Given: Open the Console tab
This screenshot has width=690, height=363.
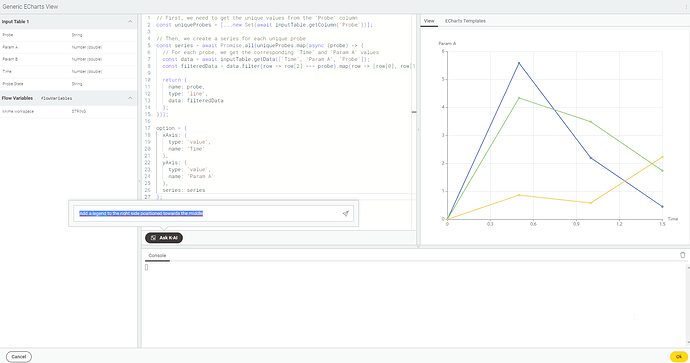Looking at the screenshot, I should pos(157,255).
